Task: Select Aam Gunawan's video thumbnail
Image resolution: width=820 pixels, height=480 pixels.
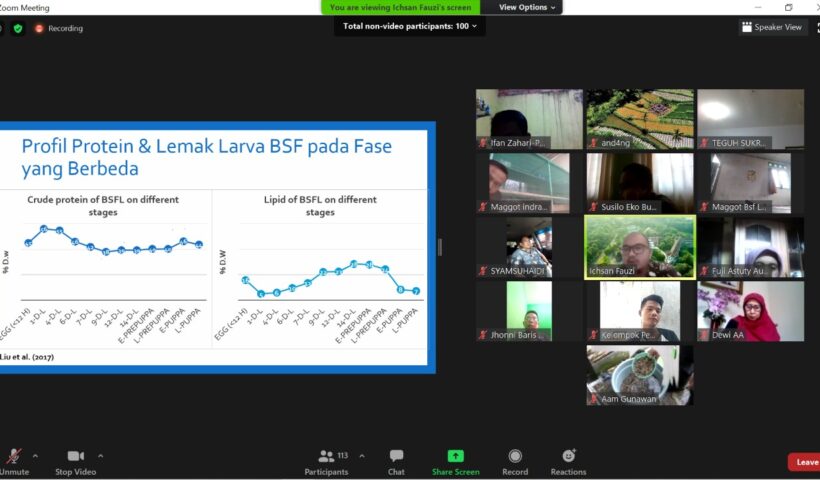Action: [x=639, y=375]
